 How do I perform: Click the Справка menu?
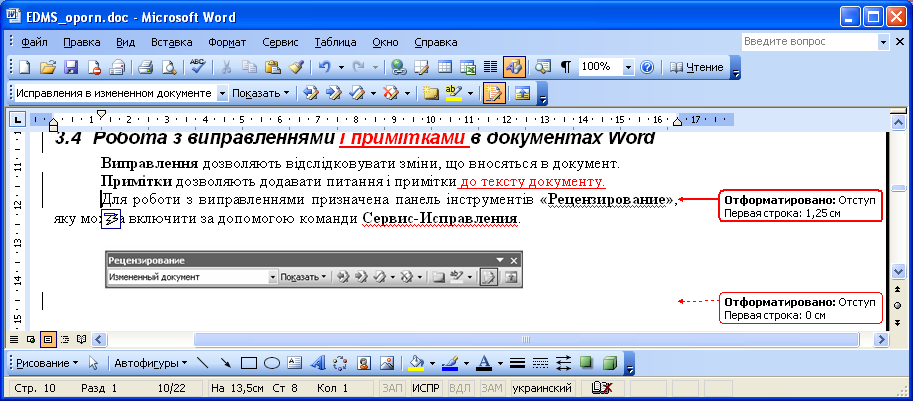[x=436, y=42]
